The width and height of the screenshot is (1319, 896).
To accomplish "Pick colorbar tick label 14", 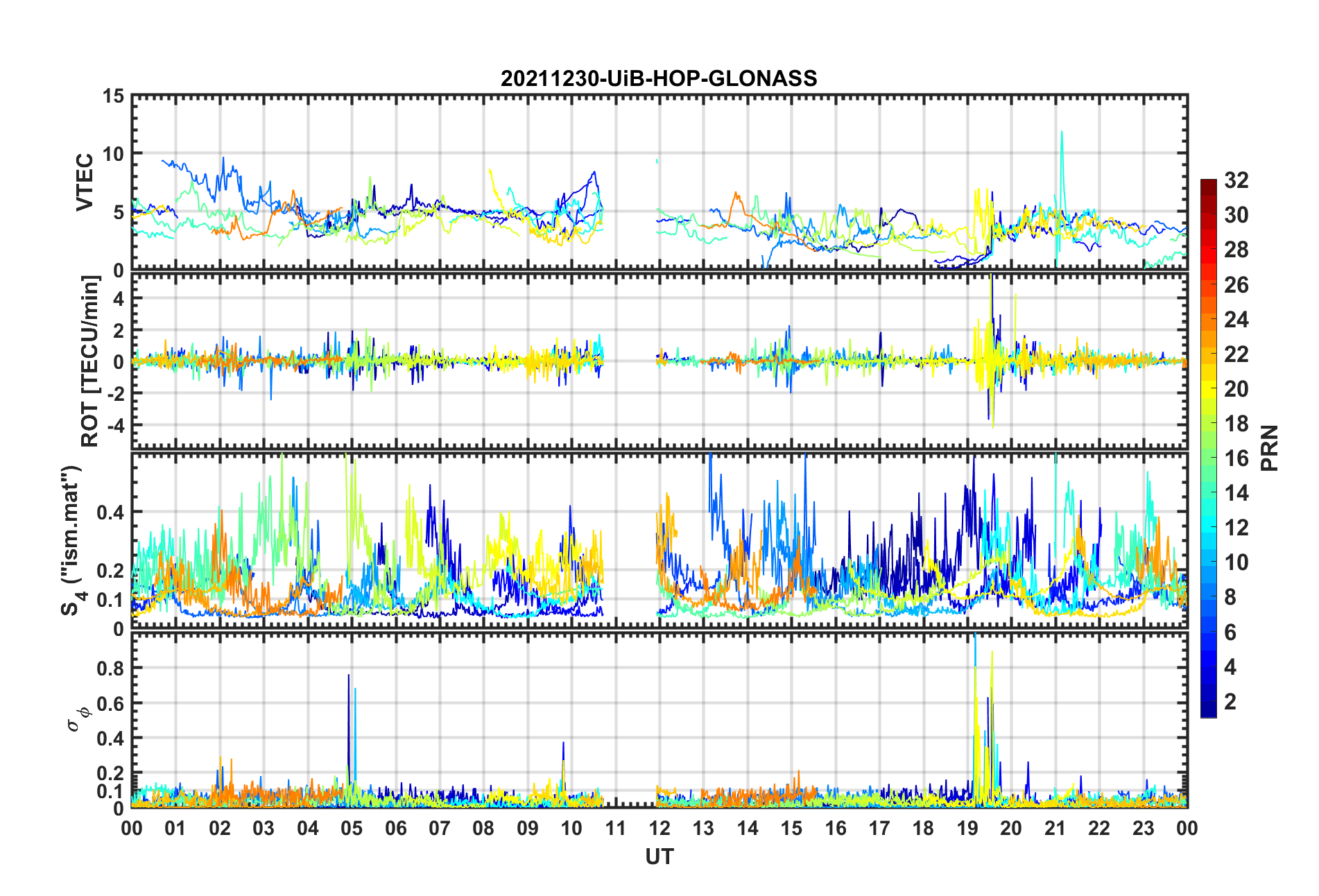I will 1236,492.
